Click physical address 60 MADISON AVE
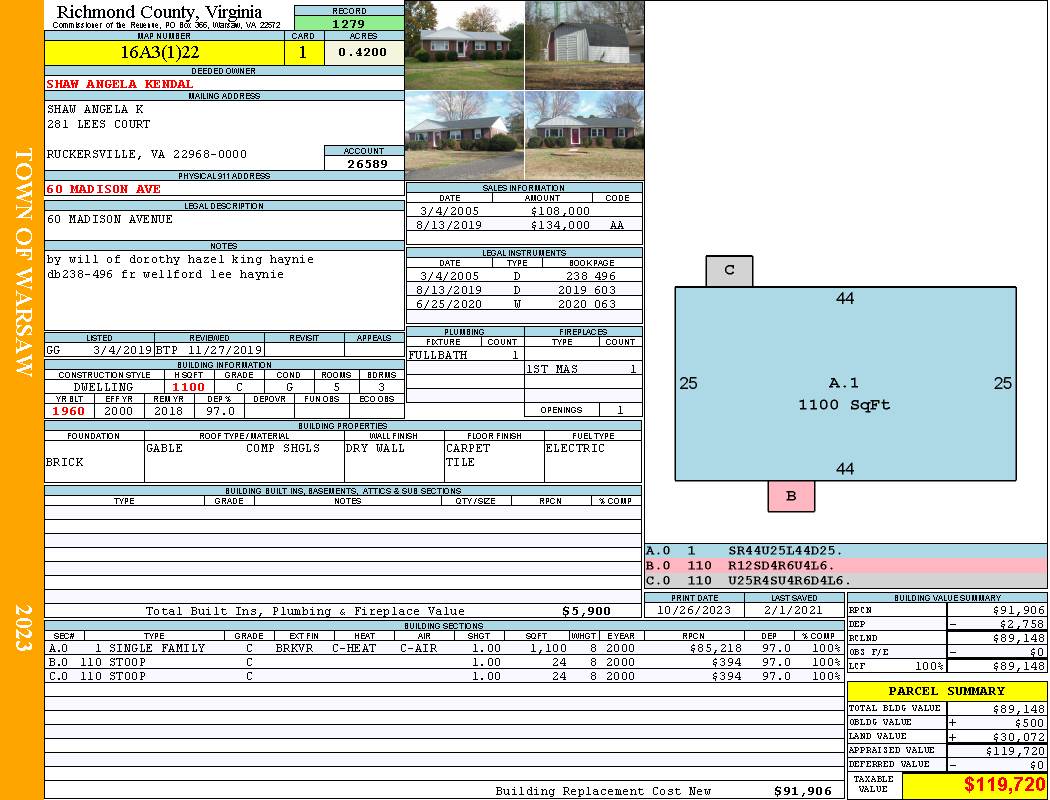 tap(104, 189)
